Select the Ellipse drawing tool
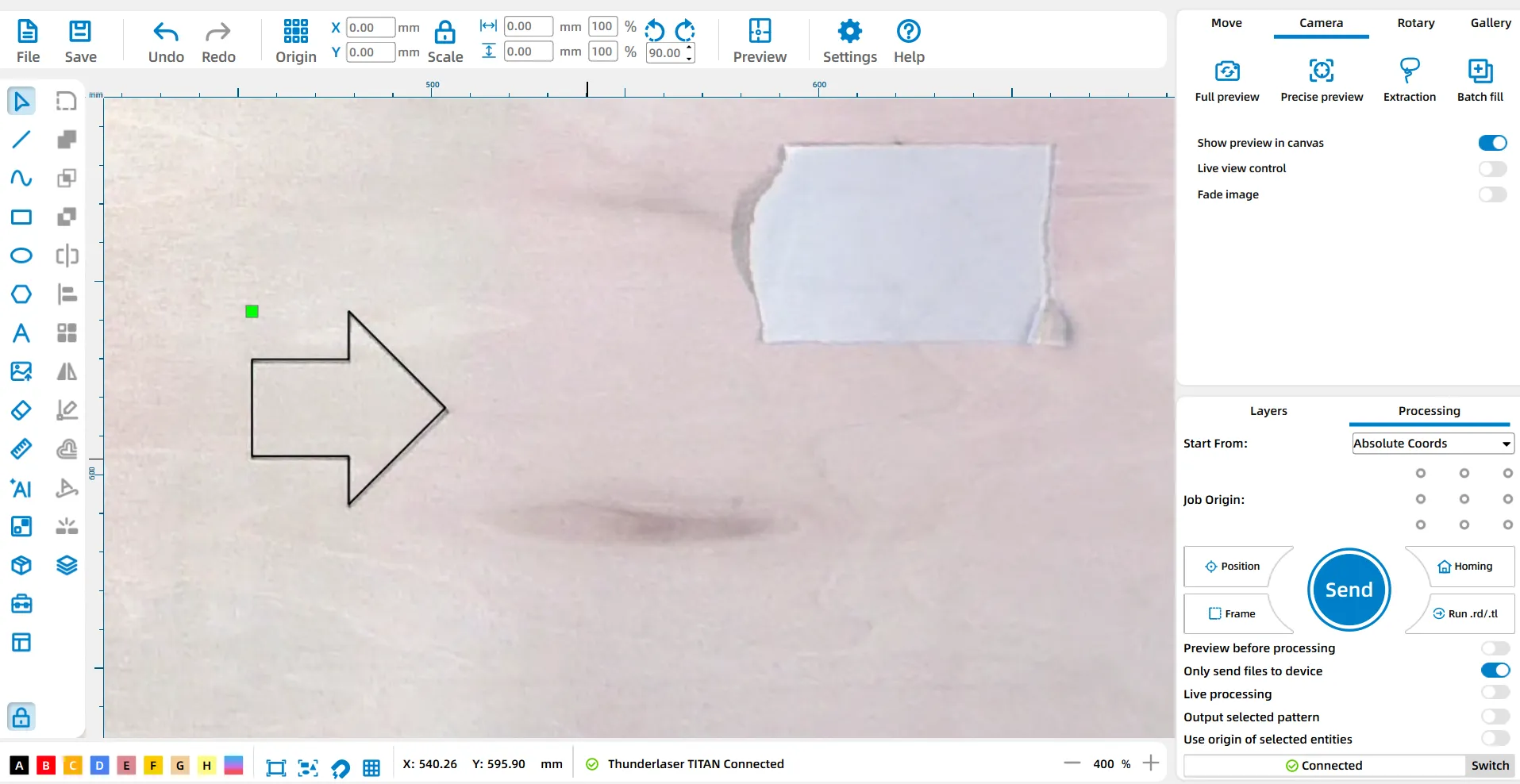The height and width of the screenshot is (784, 1520). [21, 256]
